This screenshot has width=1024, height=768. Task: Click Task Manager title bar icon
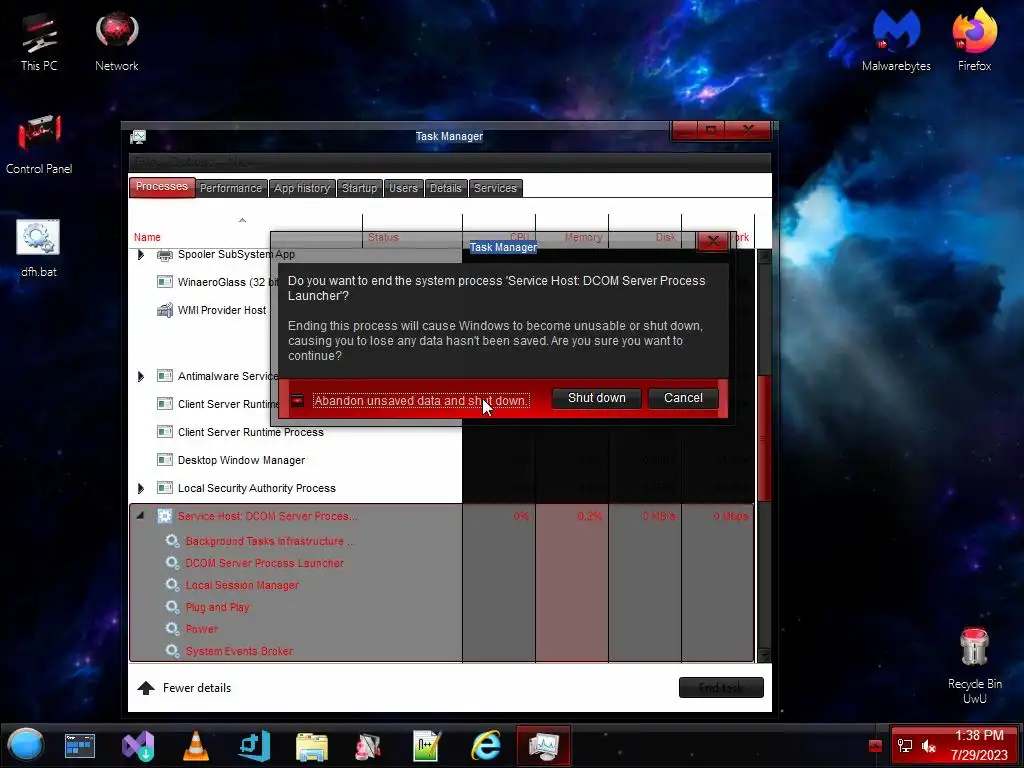138,136
